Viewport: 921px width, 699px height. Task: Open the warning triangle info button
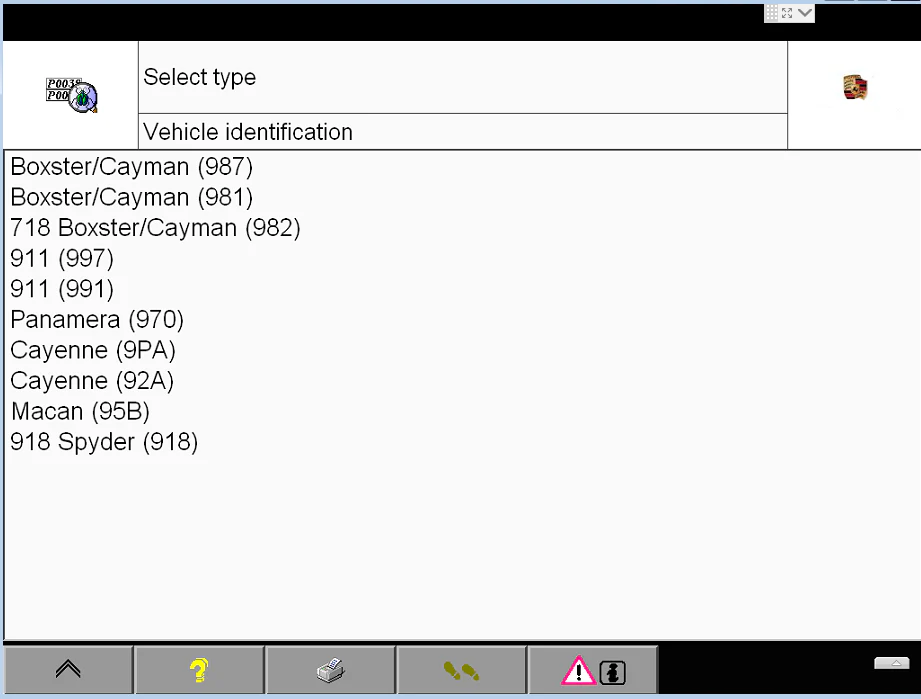coord(593,670)
